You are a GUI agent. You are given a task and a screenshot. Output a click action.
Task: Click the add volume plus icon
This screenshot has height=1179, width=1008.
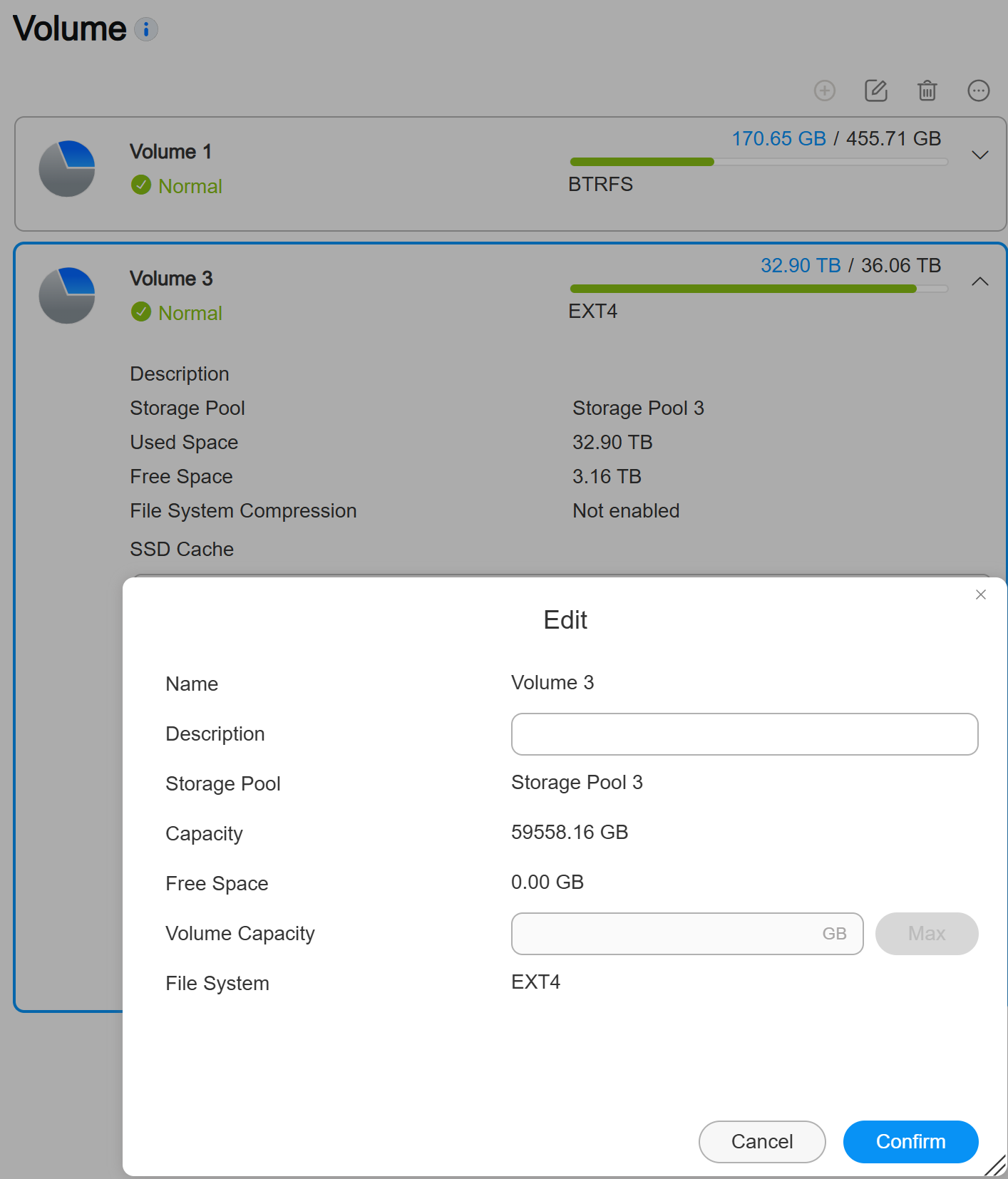825,91
